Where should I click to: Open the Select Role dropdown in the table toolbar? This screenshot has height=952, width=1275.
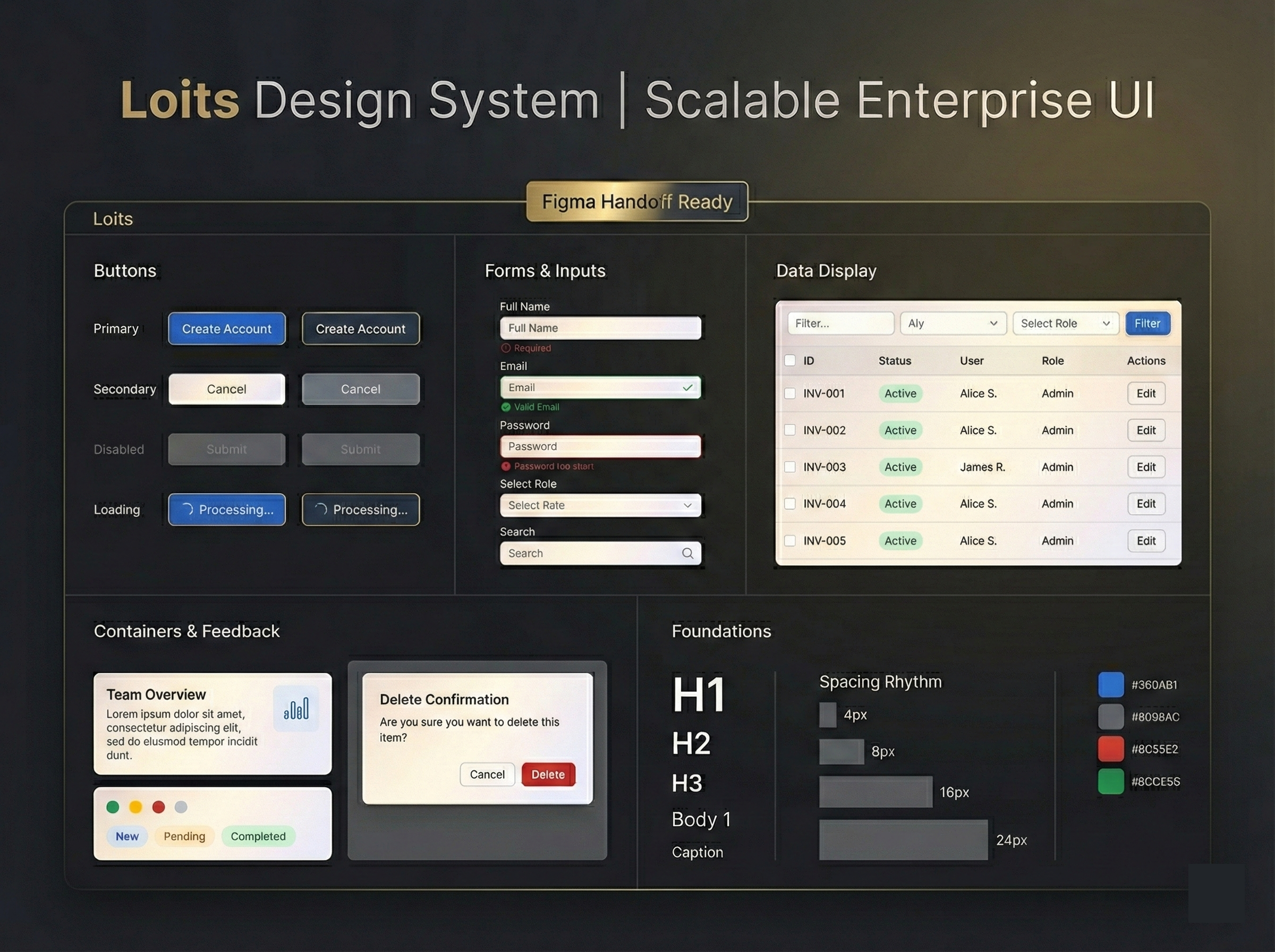click(1065, 324)
